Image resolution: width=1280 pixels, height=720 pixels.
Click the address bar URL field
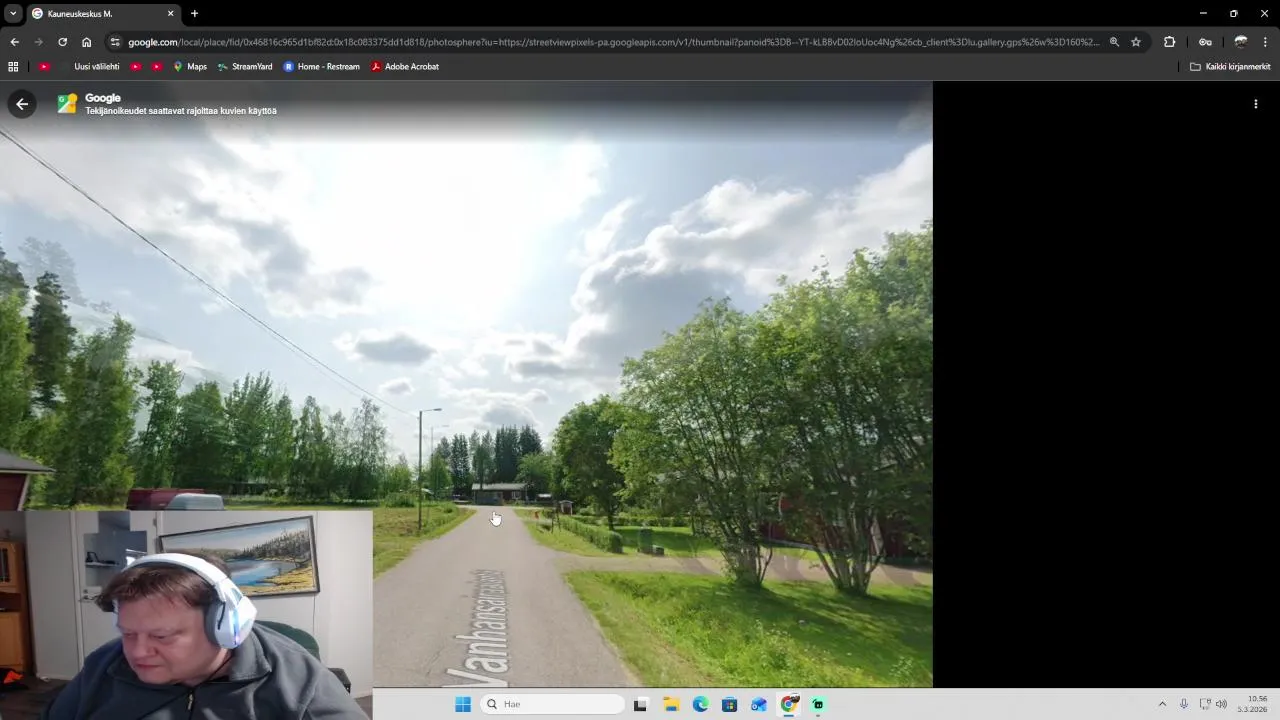(x=613, y=42)
